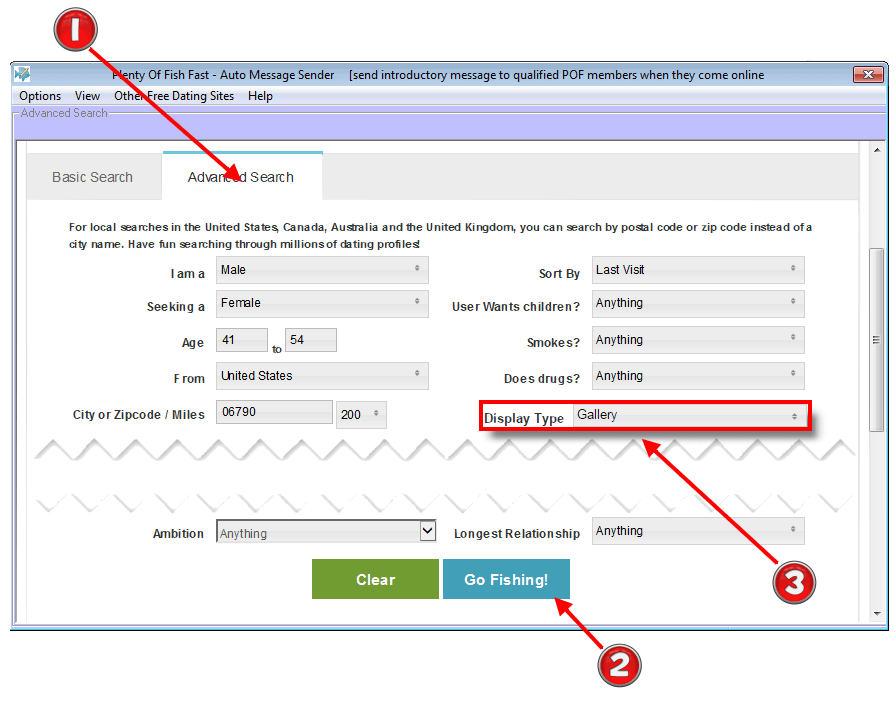Image resolution: width=896 pixels, height=717 pixels.
Task: Open the Help menu
Action: tap(260, 96)
